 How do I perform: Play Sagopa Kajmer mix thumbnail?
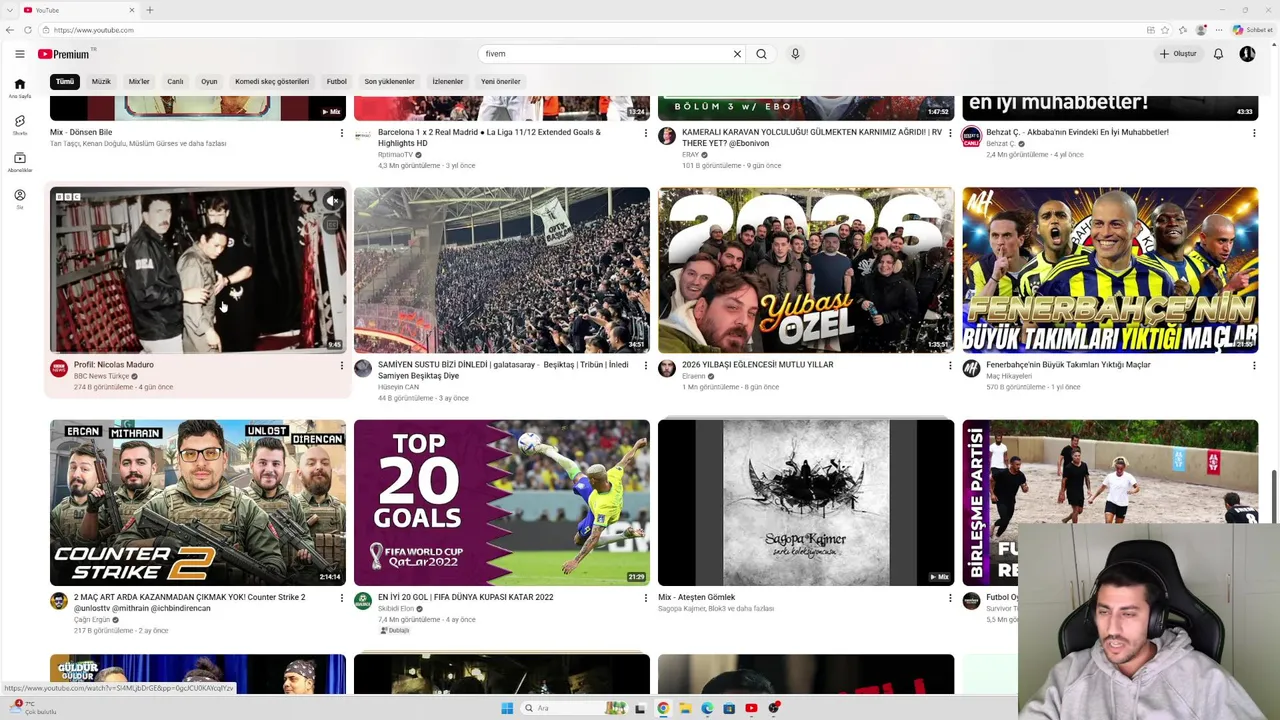click(806, 502)
